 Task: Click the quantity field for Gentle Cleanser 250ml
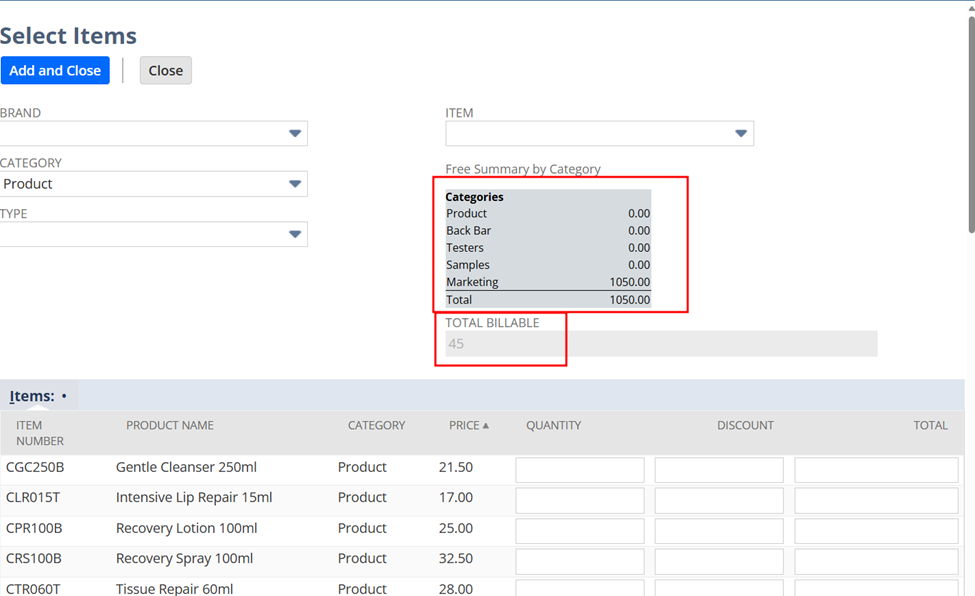coord(580,470)
